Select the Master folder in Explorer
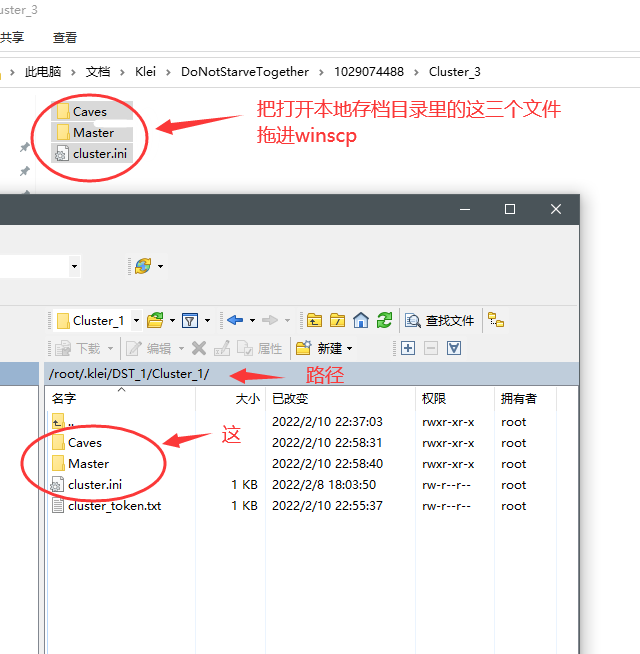 pos(92,132)
